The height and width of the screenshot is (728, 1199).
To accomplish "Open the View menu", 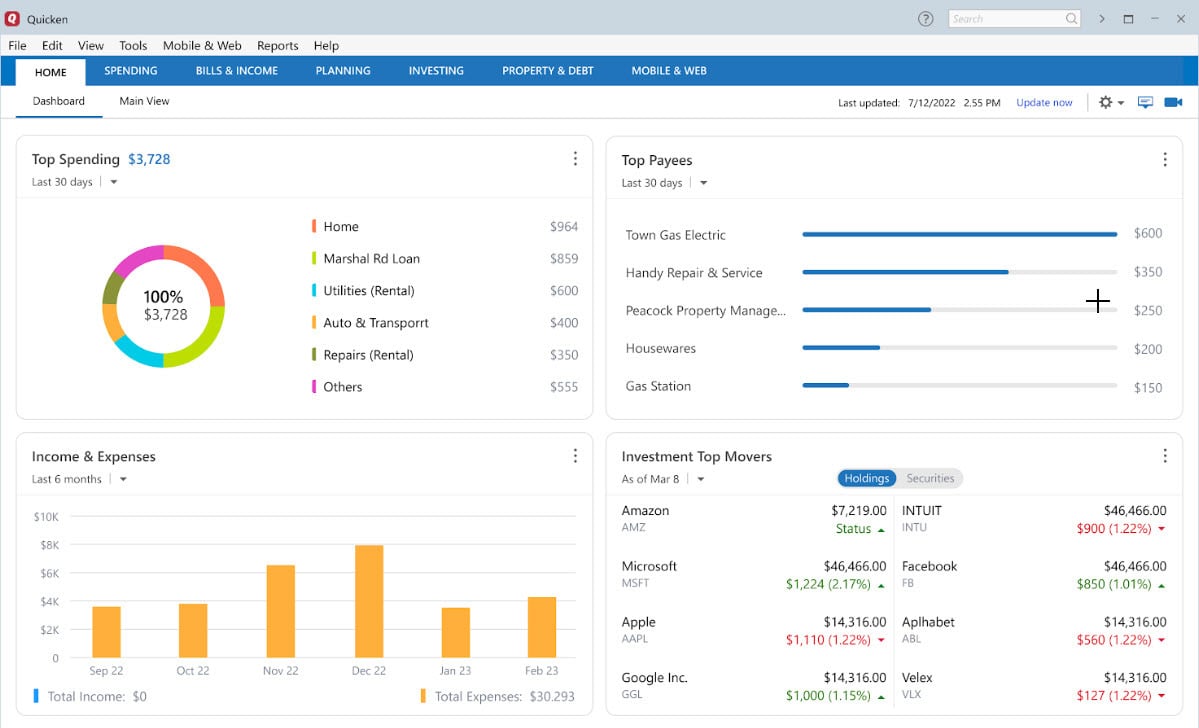I will click(90, 45).
